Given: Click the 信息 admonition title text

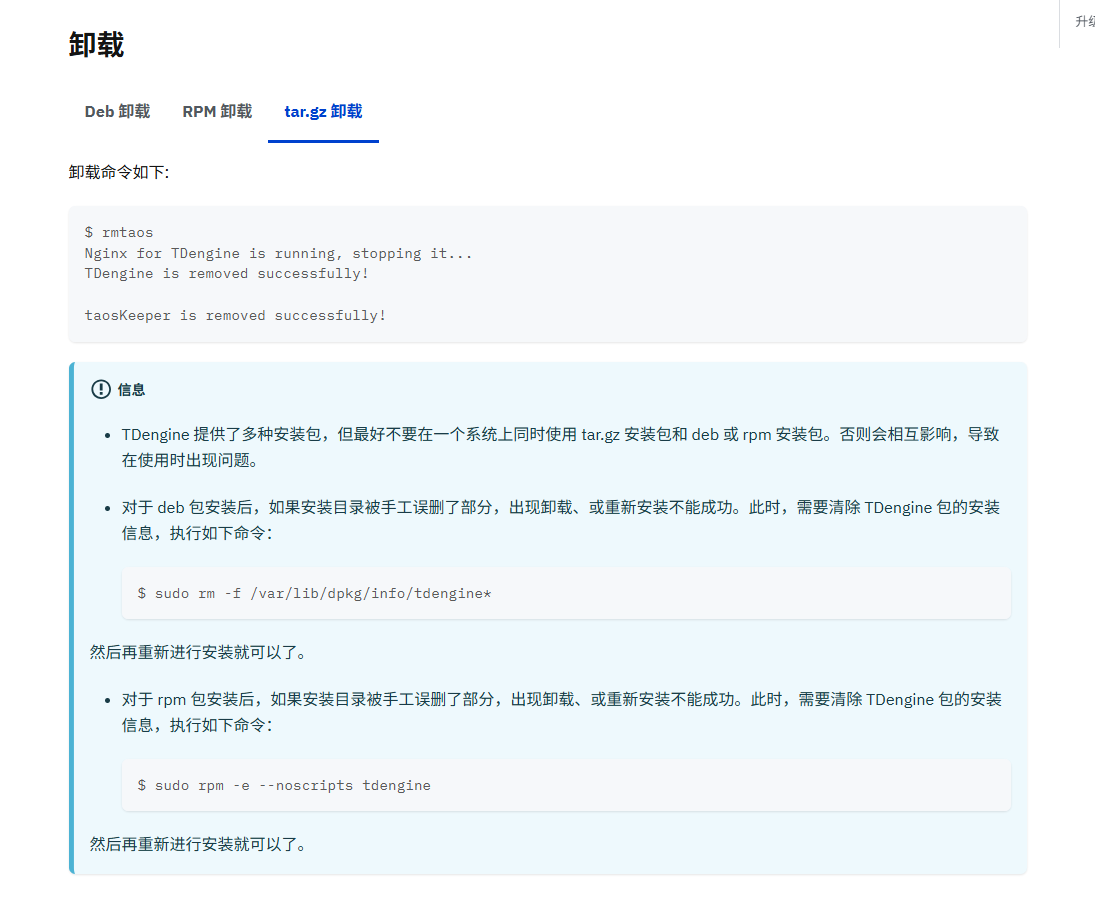Looking at the screenshot, I should (131, 390).
